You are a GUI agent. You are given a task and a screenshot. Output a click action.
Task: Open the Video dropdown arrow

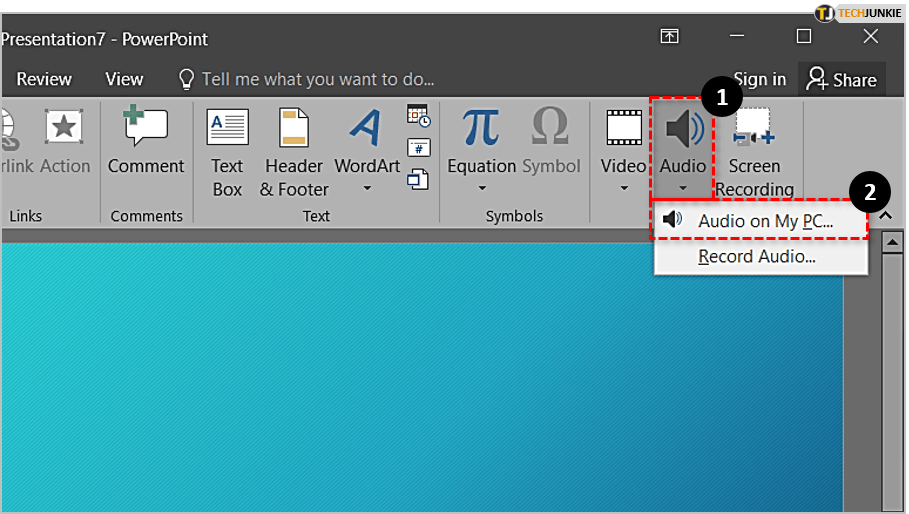tap(624, 189)
